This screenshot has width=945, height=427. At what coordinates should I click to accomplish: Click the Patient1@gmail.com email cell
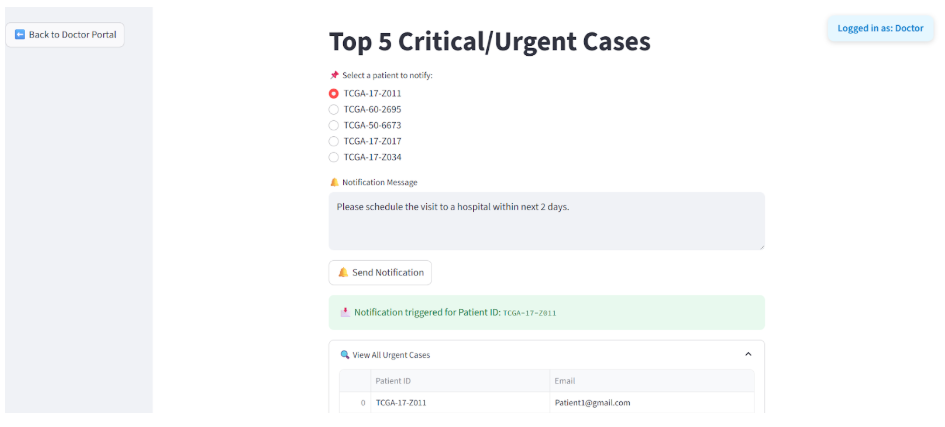[x=592, y=403]
